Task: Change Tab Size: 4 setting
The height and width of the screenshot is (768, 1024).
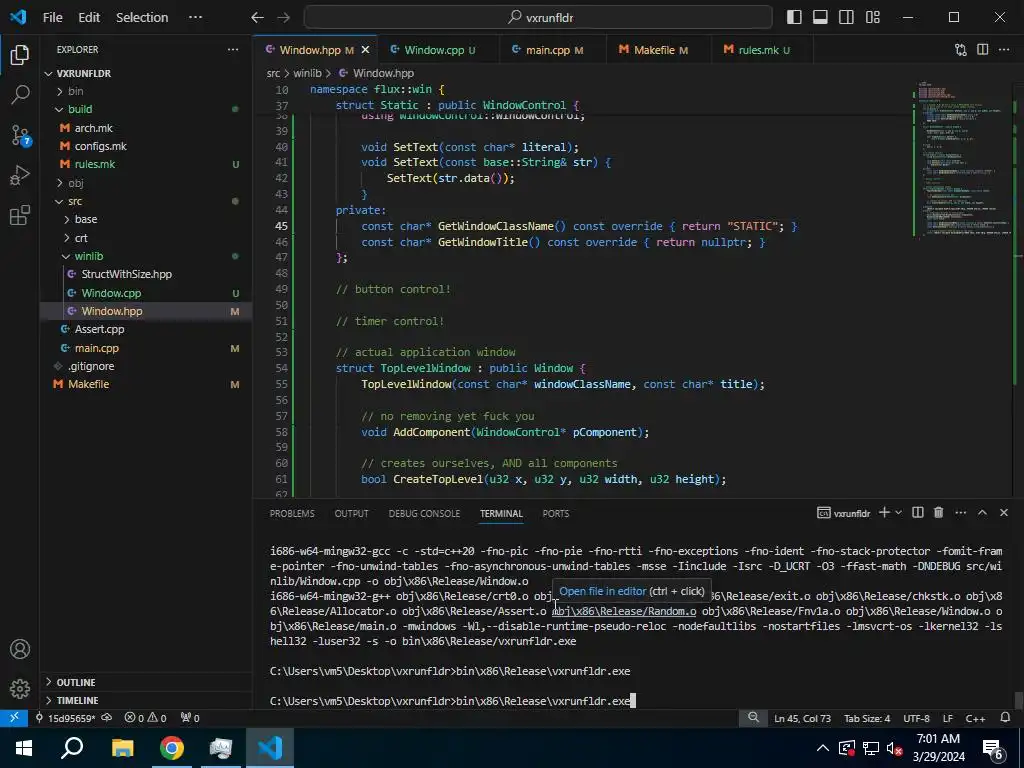Action: click(x=867, y=718)
